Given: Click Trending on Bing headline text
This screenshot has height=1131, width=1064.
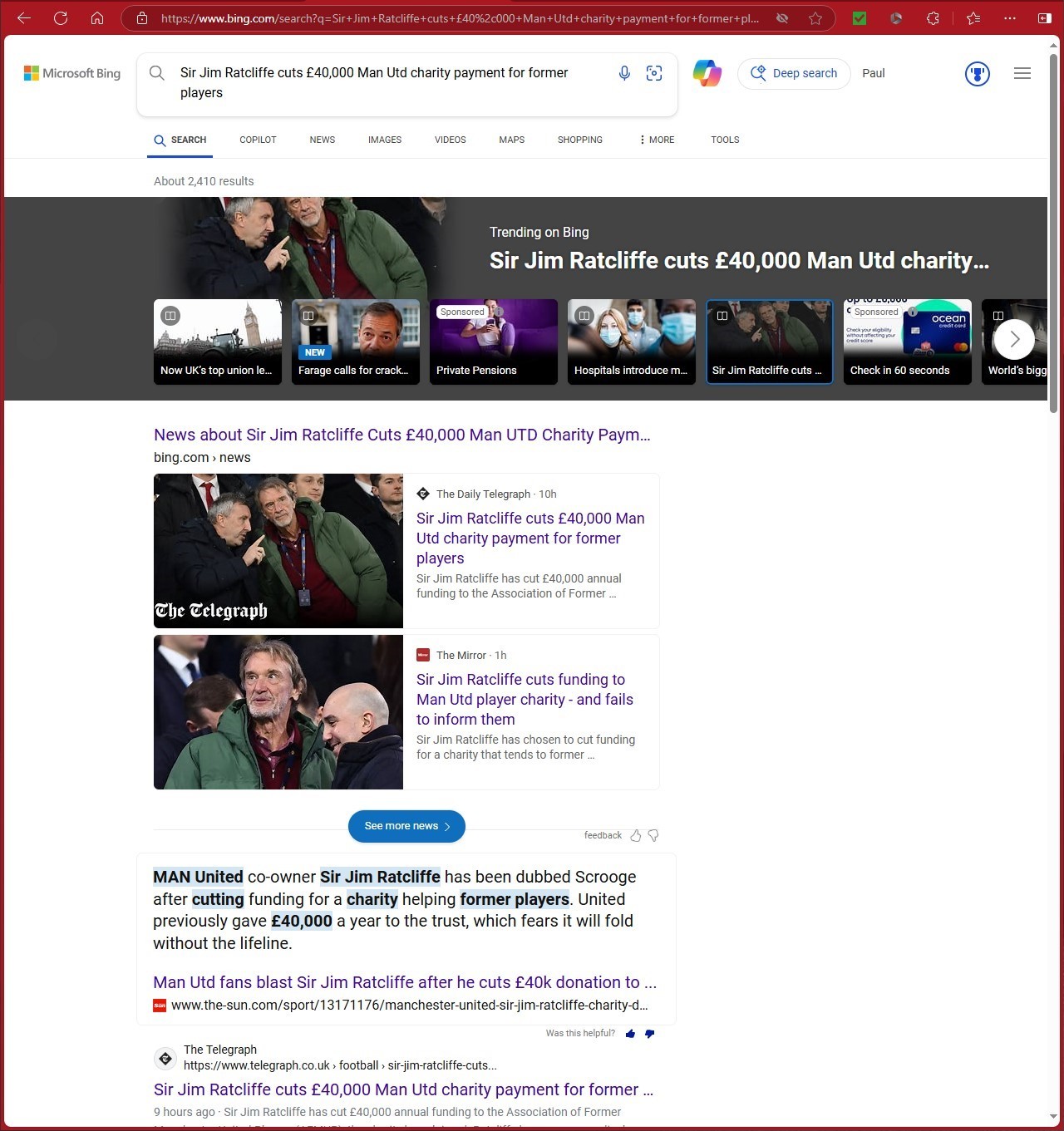Looking at the screenshot, I should [739, 261].
